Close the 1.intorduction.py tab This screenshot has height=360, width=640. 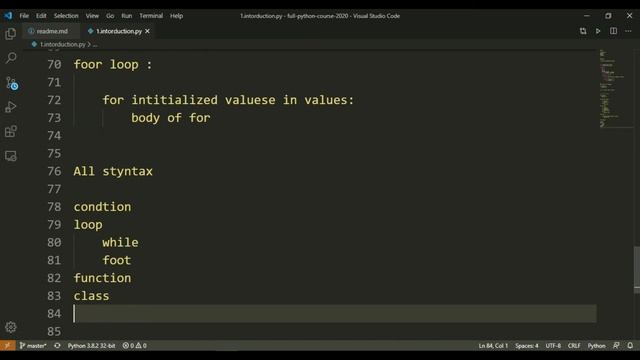[x=147, y=31]
